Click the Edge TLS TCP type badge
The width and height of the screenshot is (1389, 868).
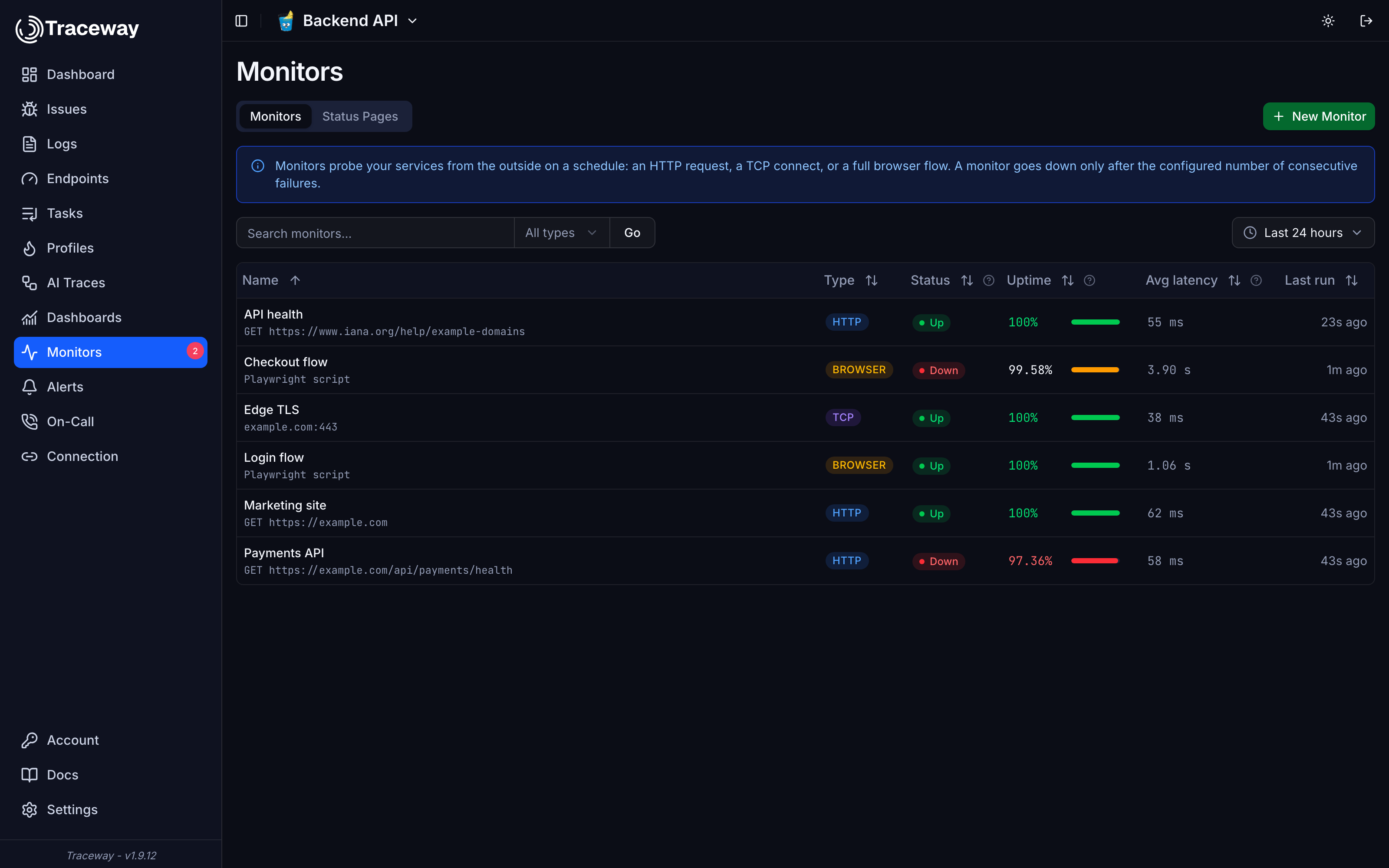[843, 418]
